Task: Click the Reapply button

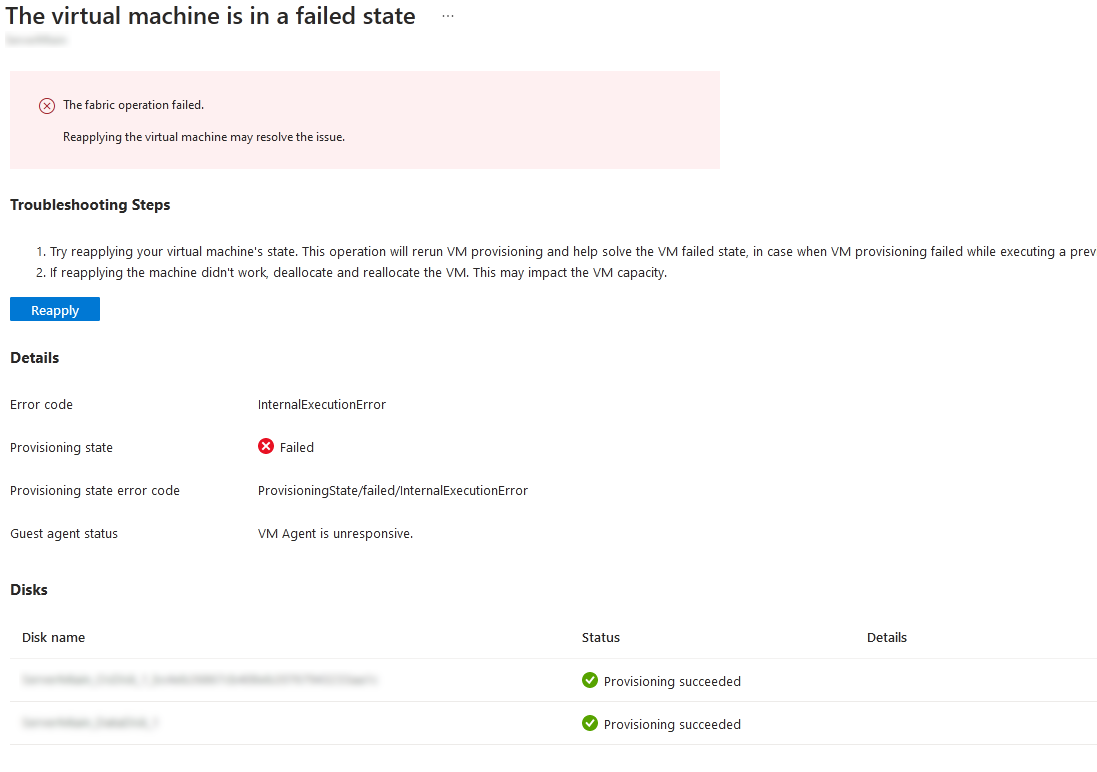Action: (54, 309)
